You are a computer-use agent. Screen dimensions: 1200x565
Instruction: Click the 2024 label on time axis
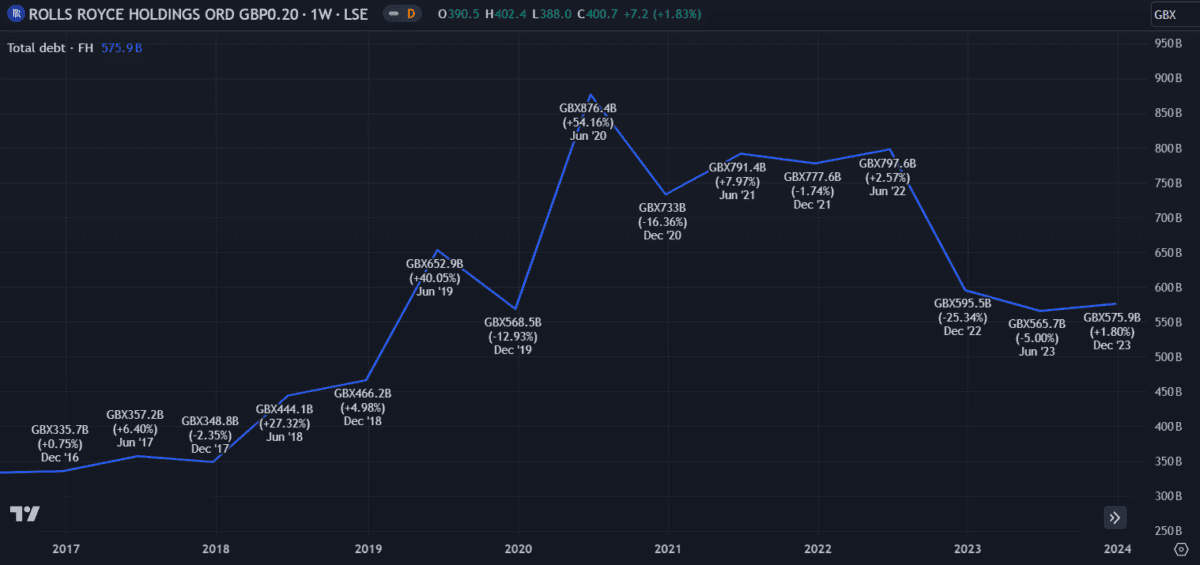[1117, 549]
